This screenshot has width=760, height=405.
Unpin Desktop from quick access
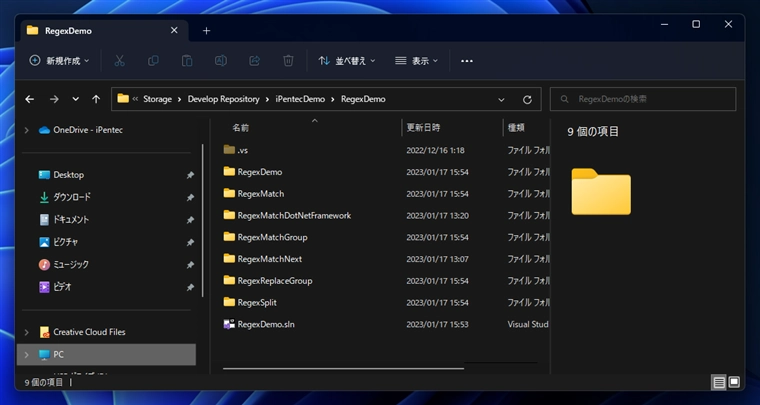pyautogui.click(x=190, y=175)
